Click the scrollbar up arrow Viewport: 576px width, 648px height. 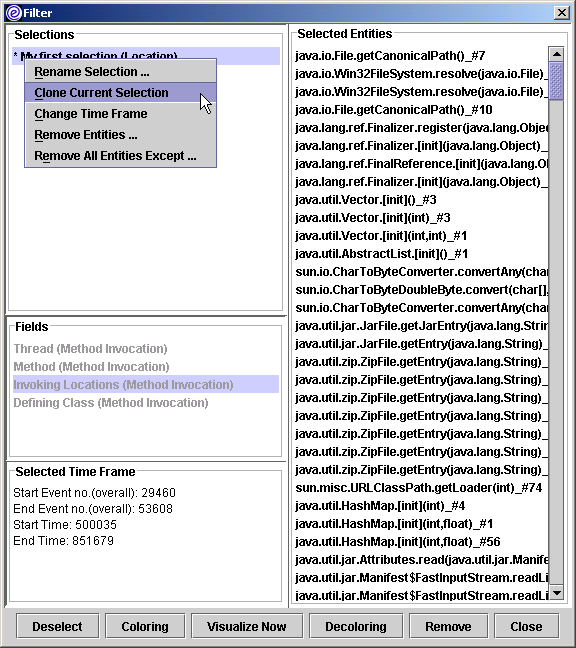[x=556, y=54]
